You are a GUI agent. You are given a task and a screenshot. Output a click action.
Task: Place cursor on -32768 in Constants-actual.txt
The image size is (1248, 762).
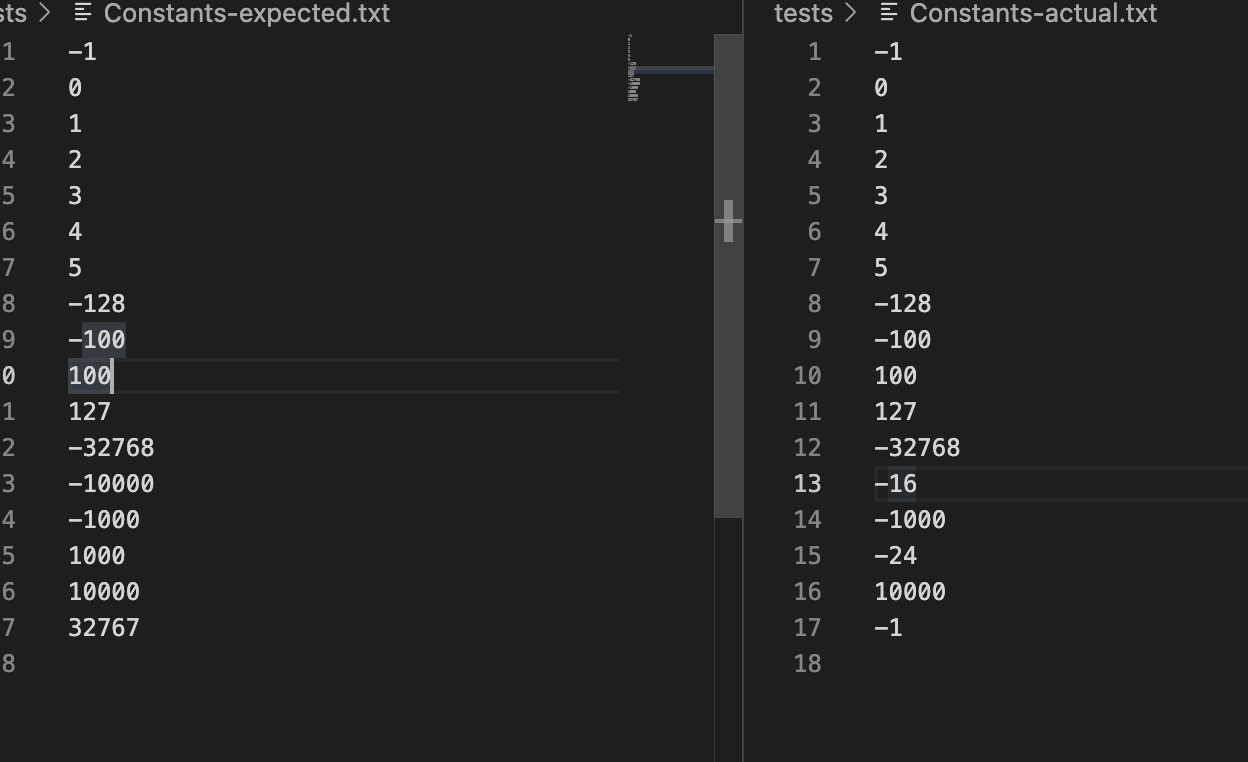(917, 448)
